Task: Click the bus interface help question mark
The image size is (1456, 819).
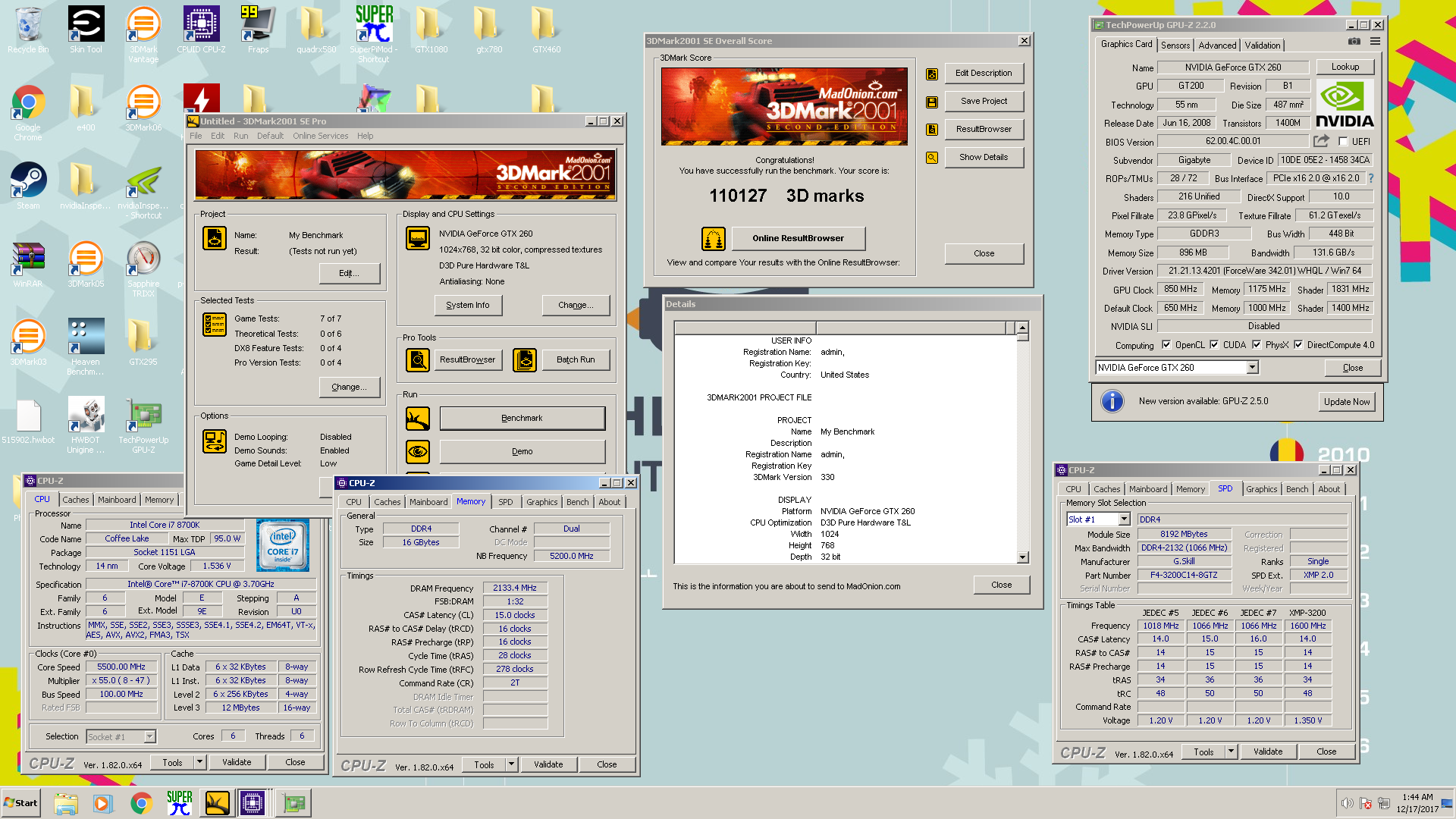Action: click(x=1371, y=179)
